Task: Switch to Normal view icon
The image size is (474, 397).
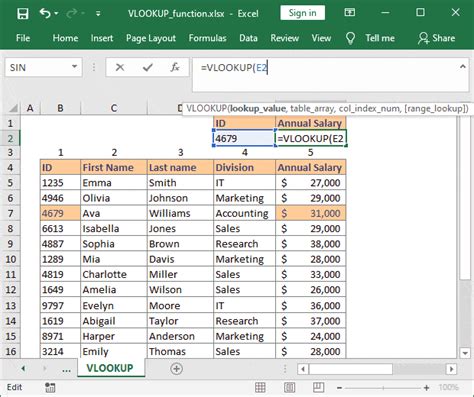Action: (x=260, y=387)
